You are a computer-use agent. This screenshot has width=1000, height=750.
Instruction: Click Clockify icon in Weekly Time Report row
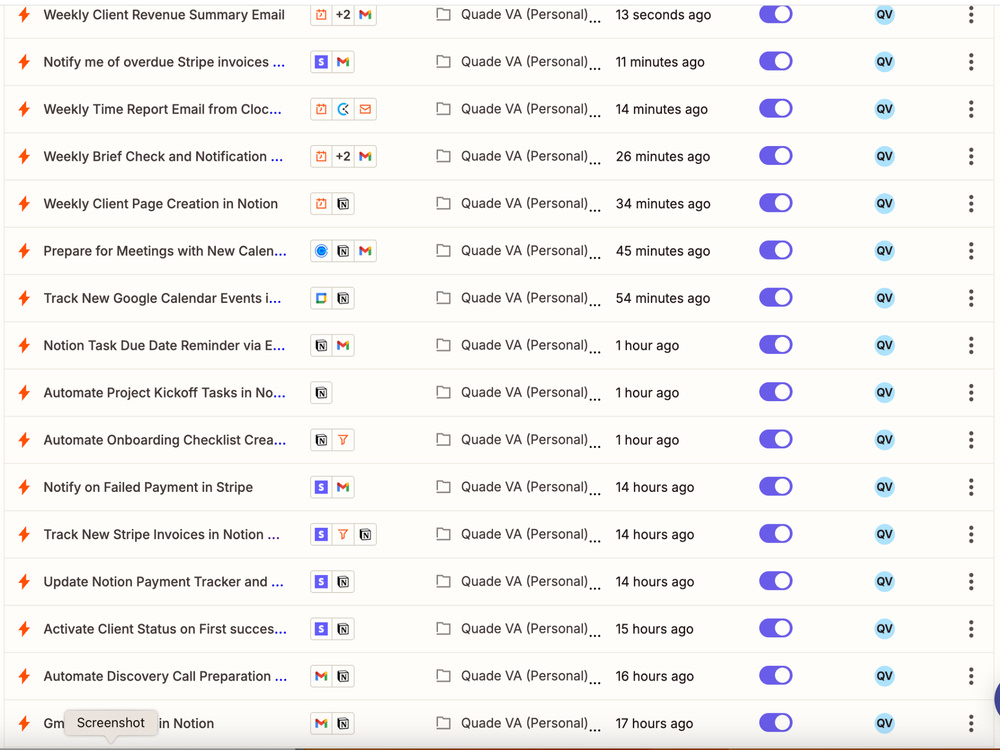point(343,109)
